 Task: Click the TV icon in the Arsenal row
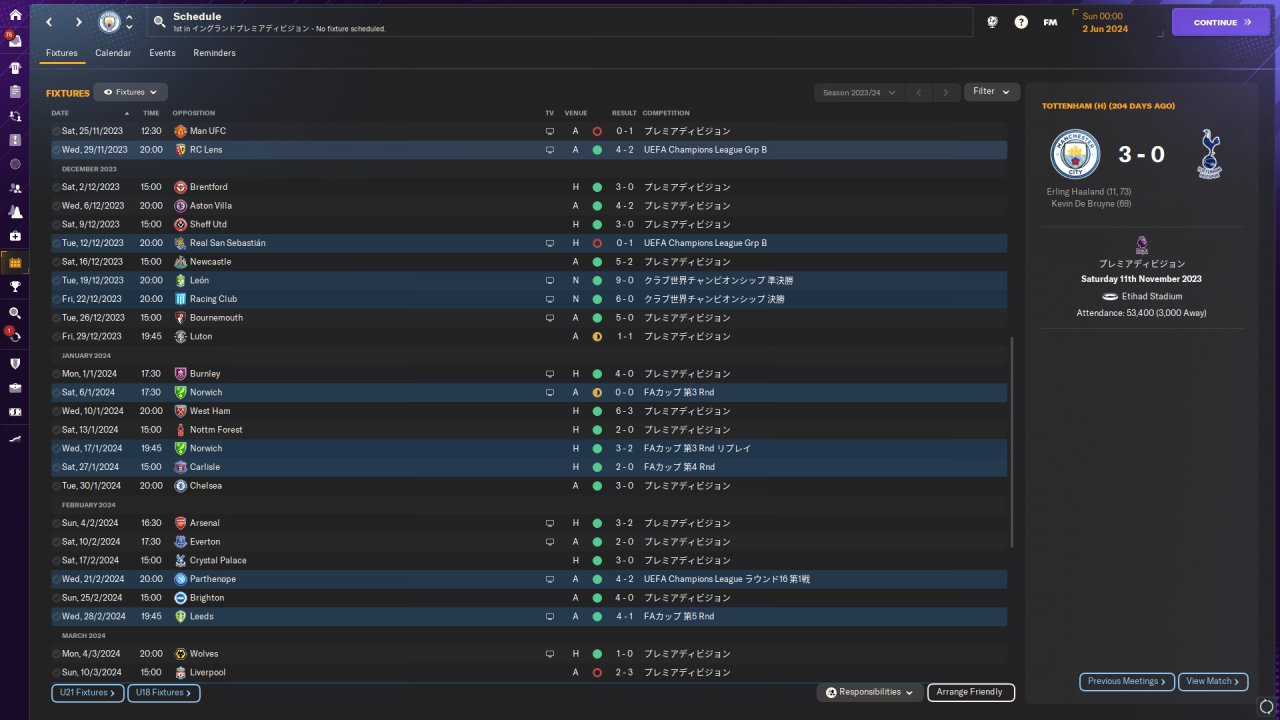pyautogui.click(x=549, y=523)
